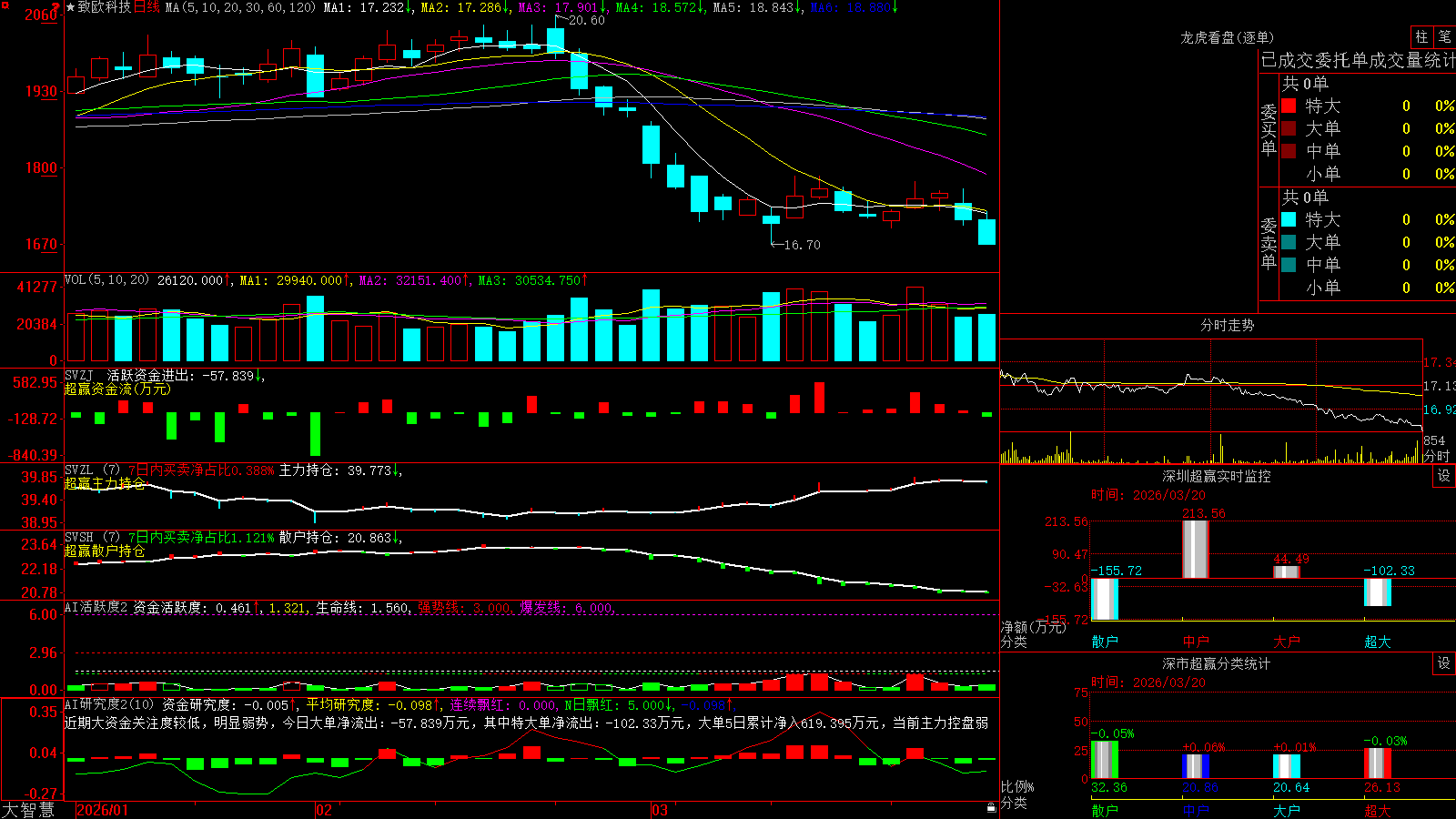
Task: Click the 20.60 high price marker
Action: (587, 20)
